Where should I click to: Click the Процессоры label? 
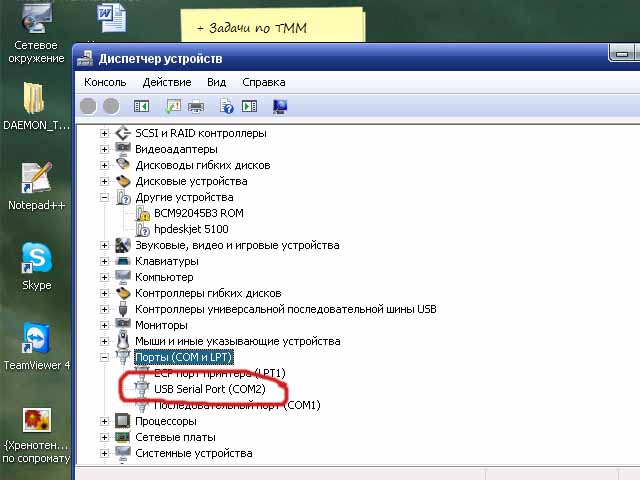tap(166, 421)
